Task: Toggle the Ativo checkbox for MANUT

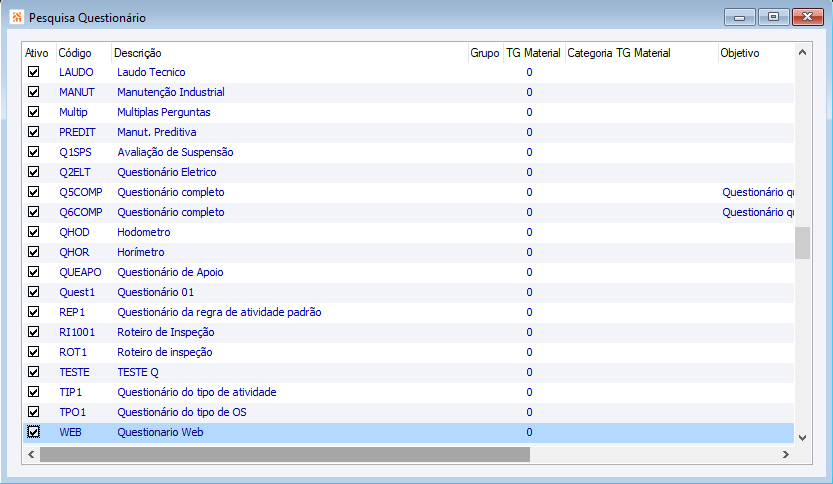Action: pyautogui.click(x=33, y=92)
